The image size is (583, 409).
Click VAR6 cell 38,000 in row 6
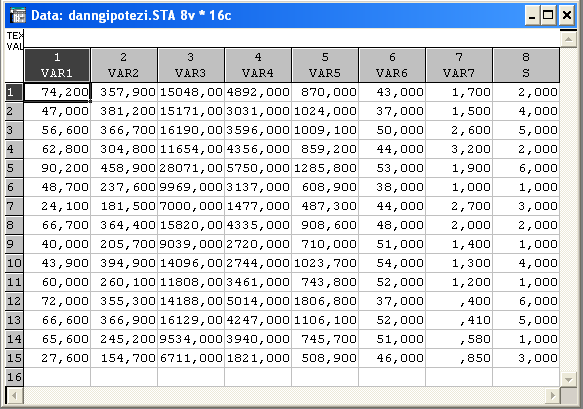[392, 187]
